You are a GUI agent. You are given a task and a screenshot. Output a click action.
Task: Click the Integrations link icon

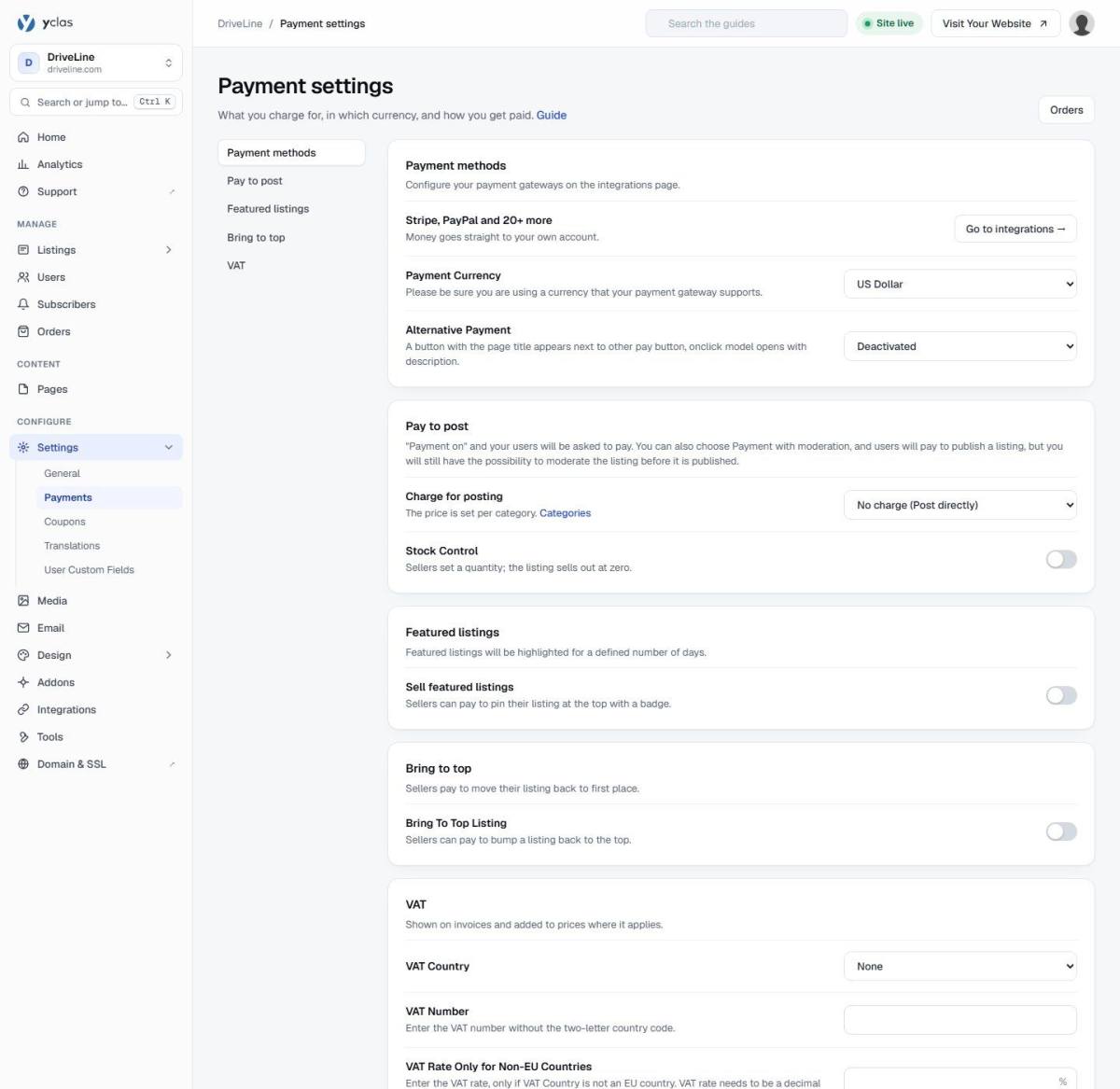[23, 709]
